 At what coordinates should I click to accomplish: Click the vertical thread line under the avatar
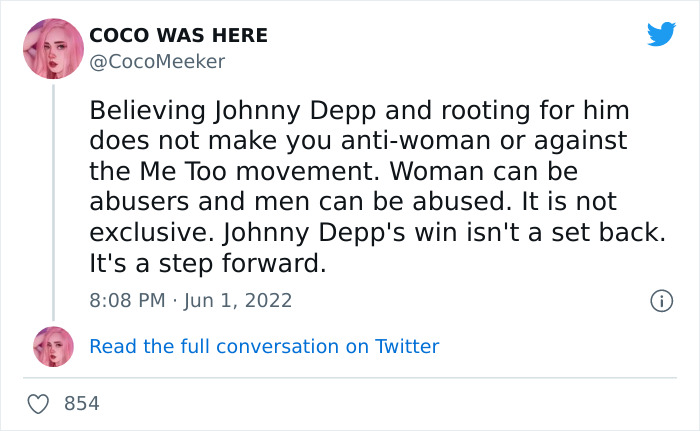[52, 200]
